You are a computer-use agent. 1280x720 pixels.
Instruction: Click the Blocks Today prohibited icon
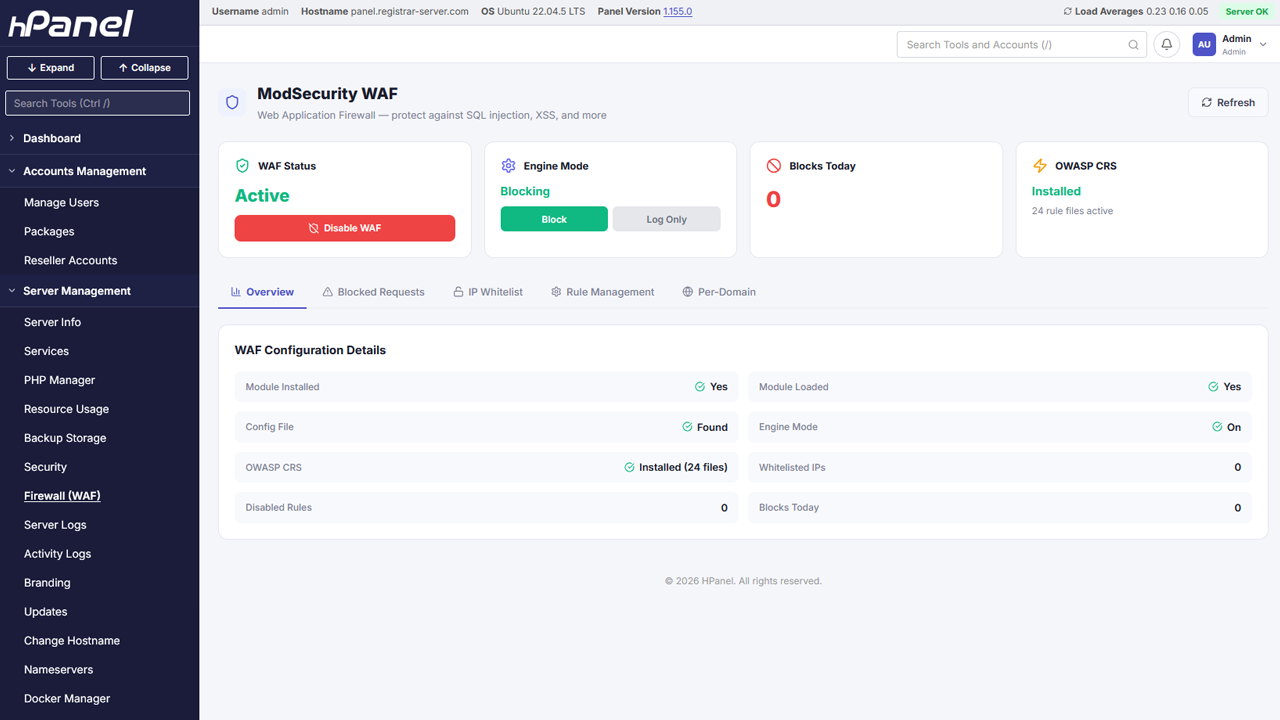(x=774, y=166)
